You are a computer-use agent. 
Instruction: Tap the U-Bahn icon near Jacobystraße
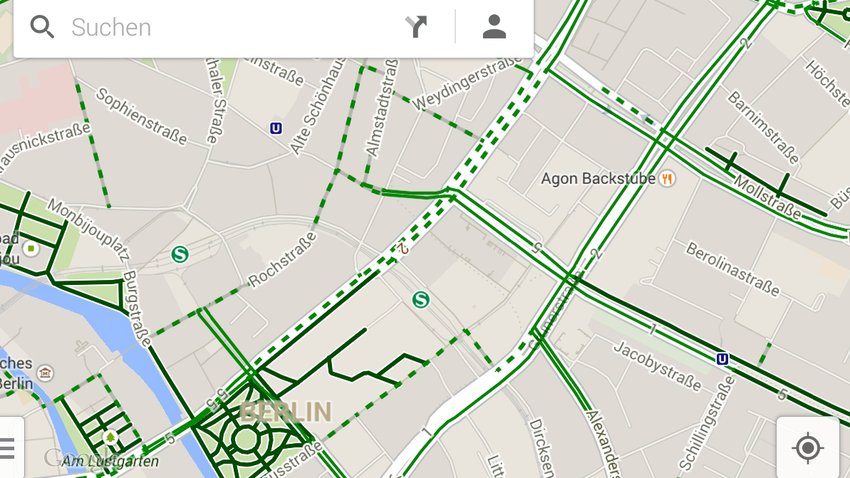(722, 359)
